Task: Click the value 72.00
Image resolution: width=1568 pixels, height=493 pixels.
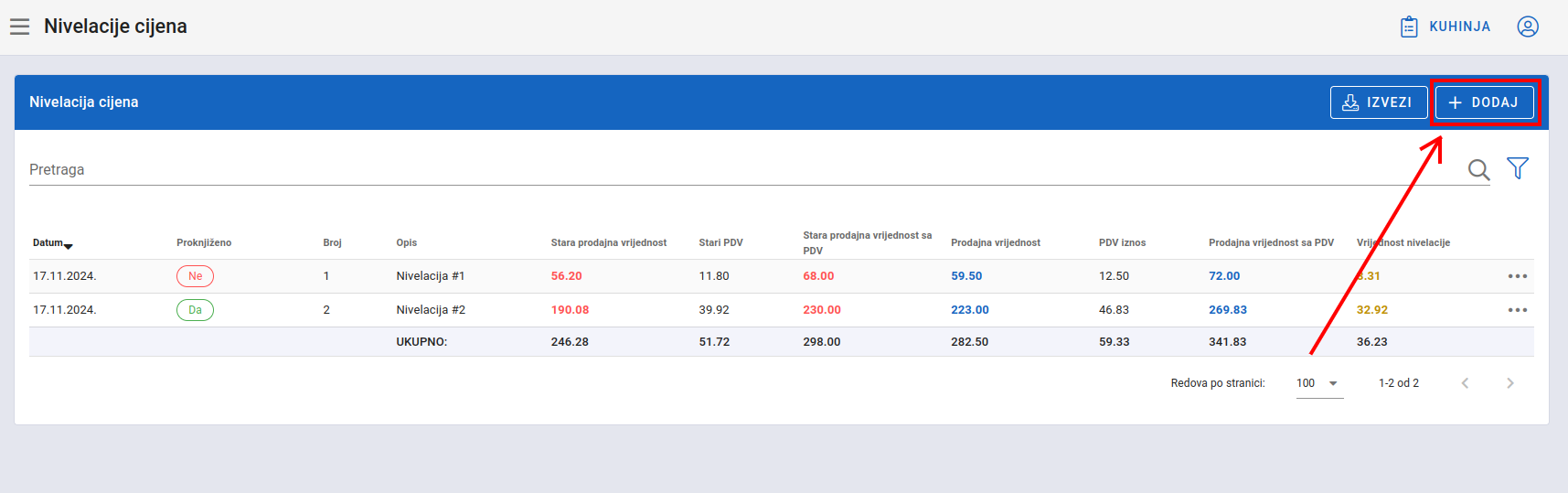Action: click(1224, 276)
